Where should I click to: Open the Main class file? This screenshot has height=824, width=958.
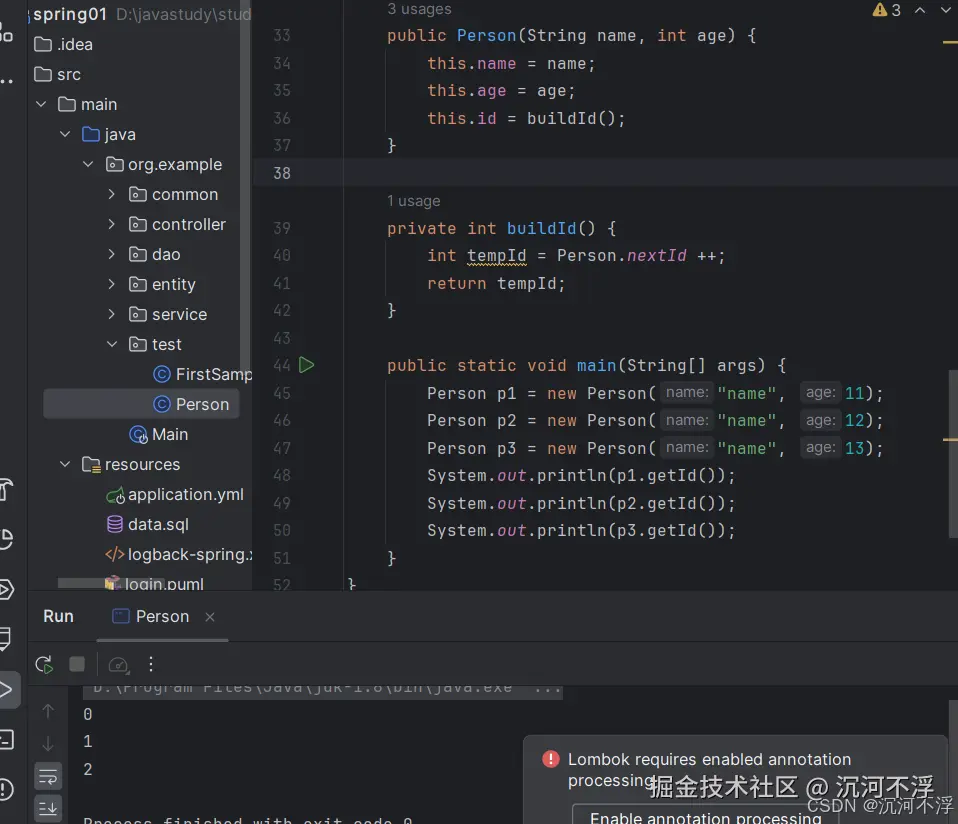[159, 434]
